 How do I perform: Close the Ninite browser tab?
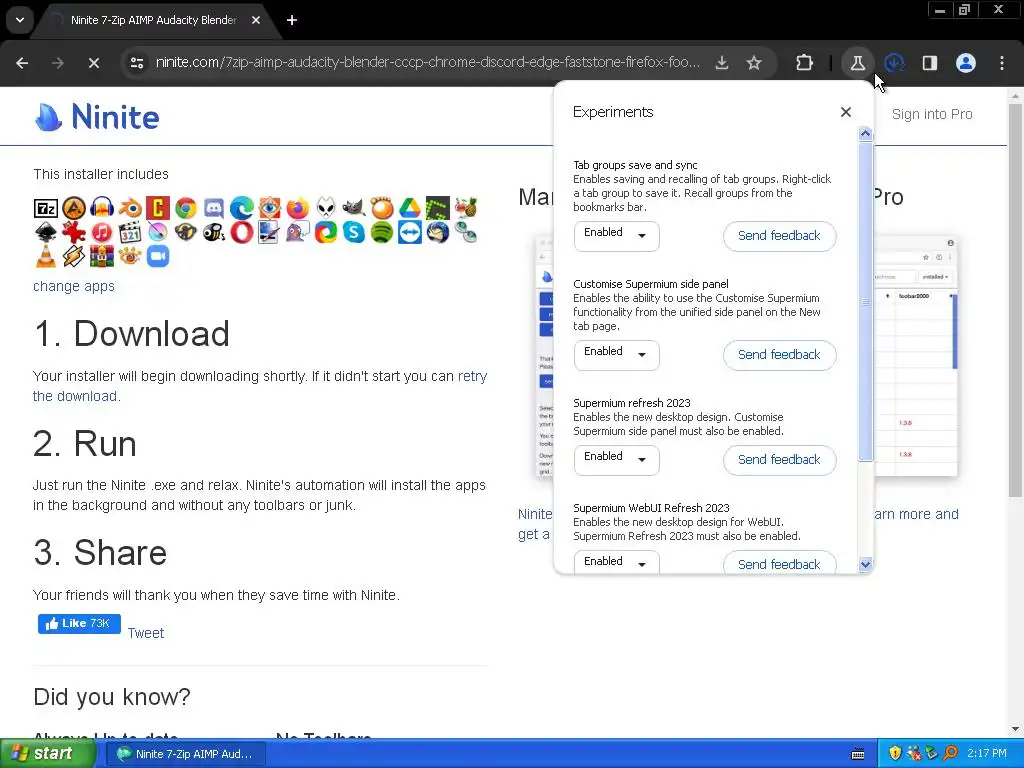coord(256,20)
